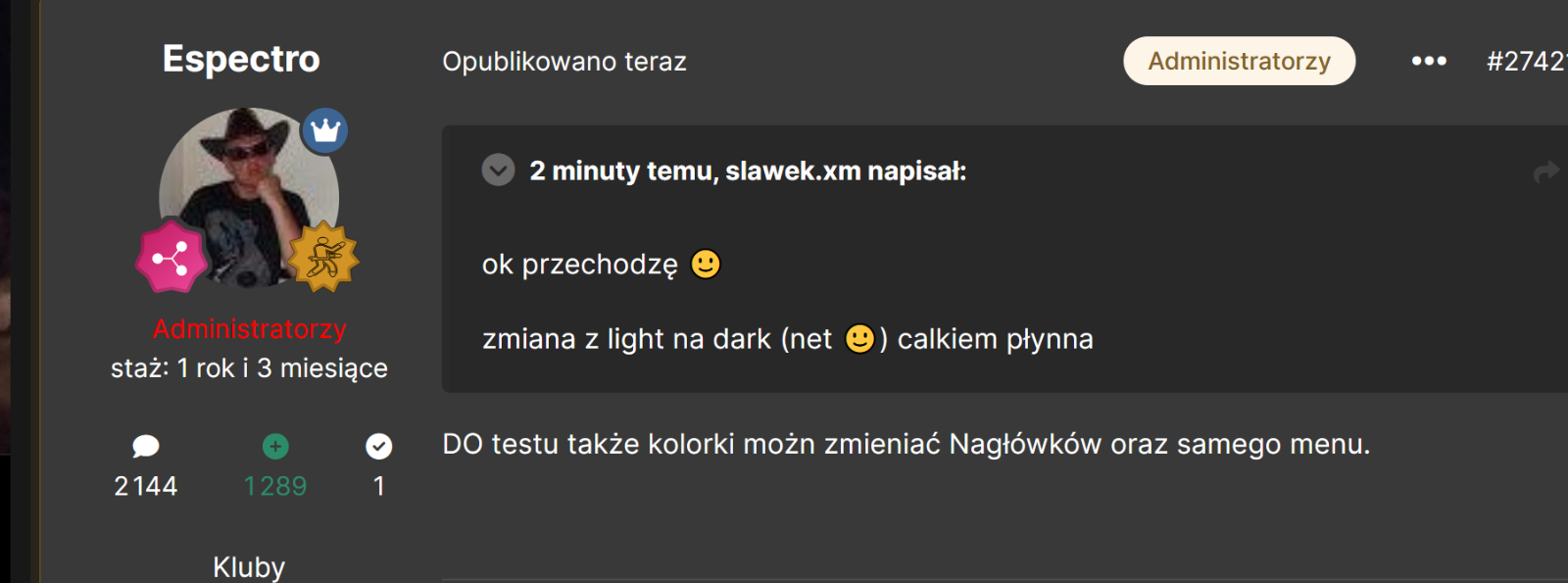Open the post number #2742 link
Image resolution: width=1568 pixels, height=583 pixels.
(1527, 61)
